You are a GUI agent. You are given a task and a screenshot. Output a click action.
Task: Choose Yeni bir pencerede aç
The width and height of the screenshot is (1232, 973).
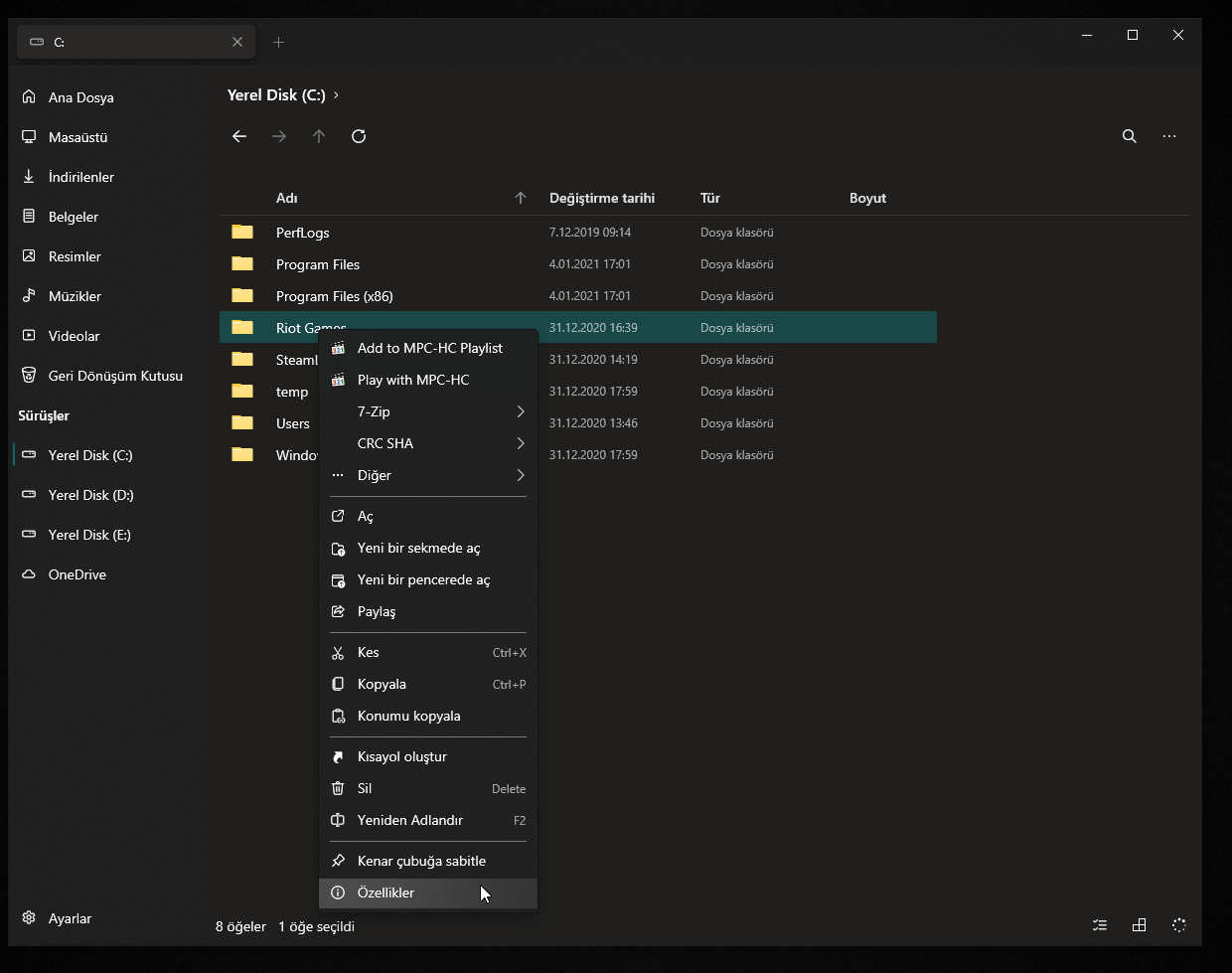coord(428,579)
